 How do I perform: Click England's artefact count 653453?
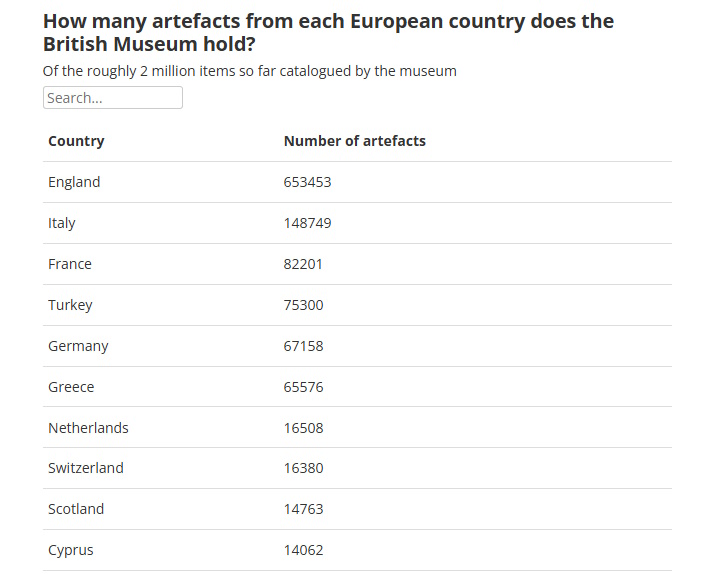click(x=307, y=182)
